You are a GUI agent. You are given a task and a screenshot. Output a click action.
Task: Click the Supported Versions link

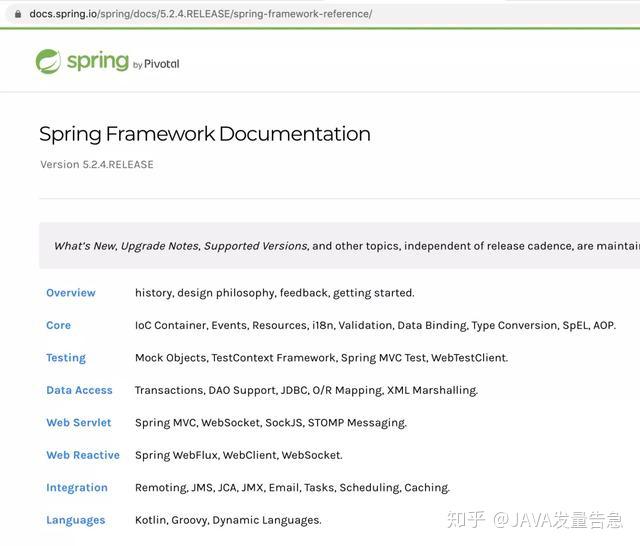[256, 246]
